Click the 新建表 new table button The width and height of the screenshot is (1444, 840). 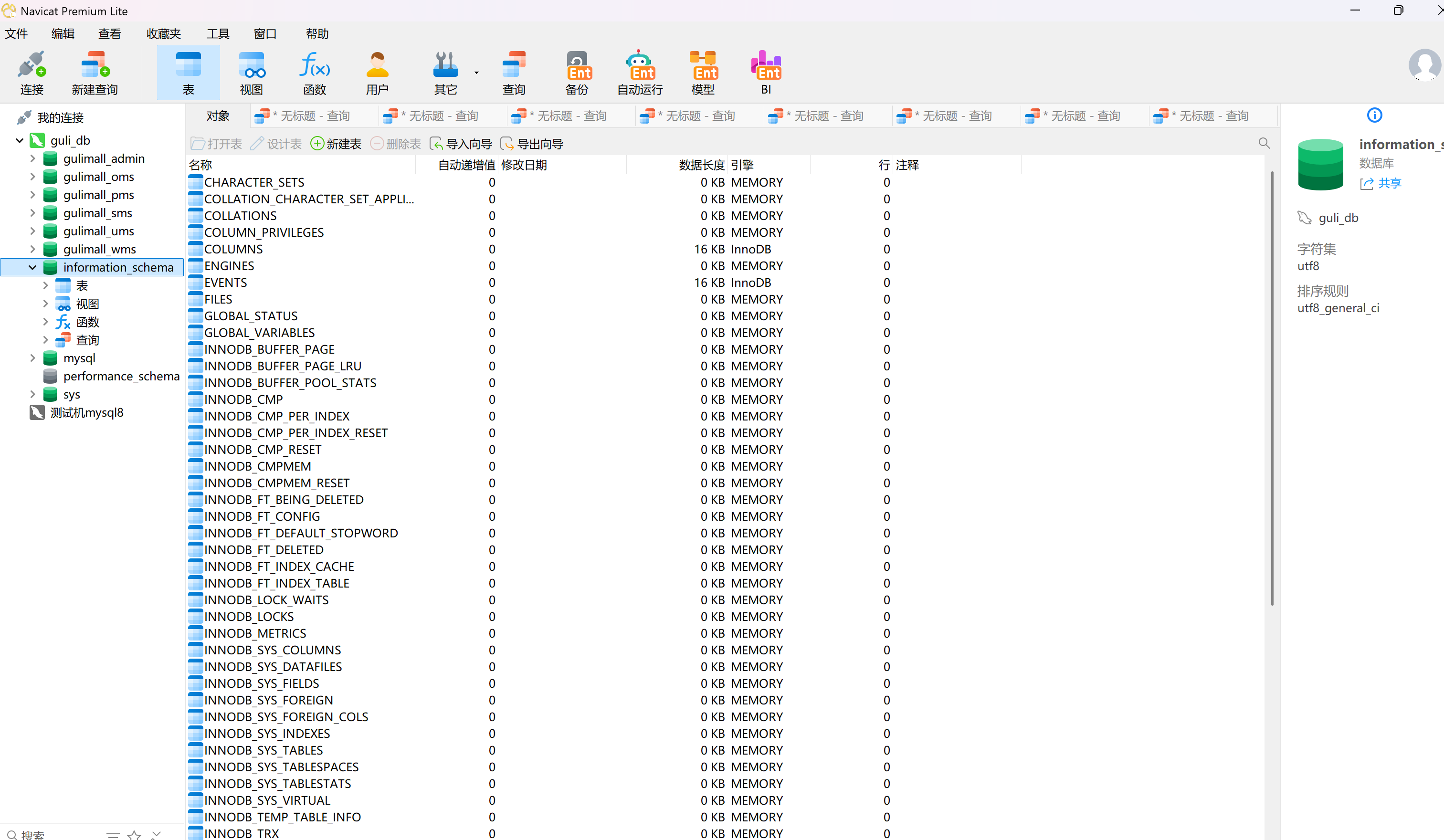tap(336, 144)
